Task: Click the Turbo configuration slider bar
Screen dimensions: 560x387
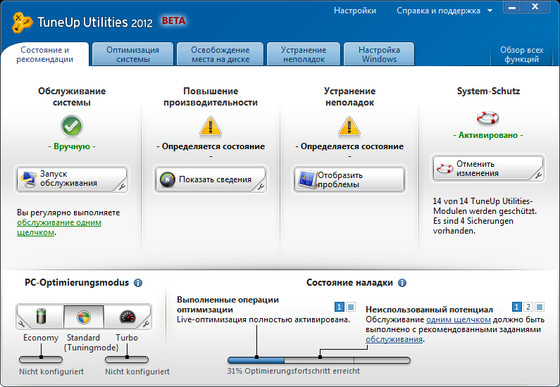Action: pyautogui.click(x=126, y=359)
